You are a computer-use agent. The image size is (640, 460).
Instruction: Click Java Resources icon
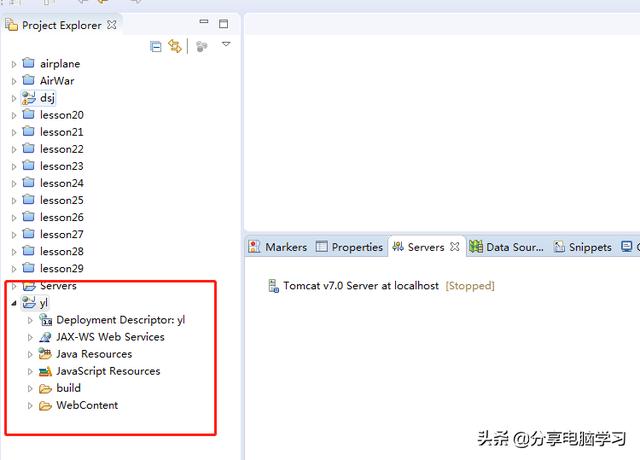point(45,353)
